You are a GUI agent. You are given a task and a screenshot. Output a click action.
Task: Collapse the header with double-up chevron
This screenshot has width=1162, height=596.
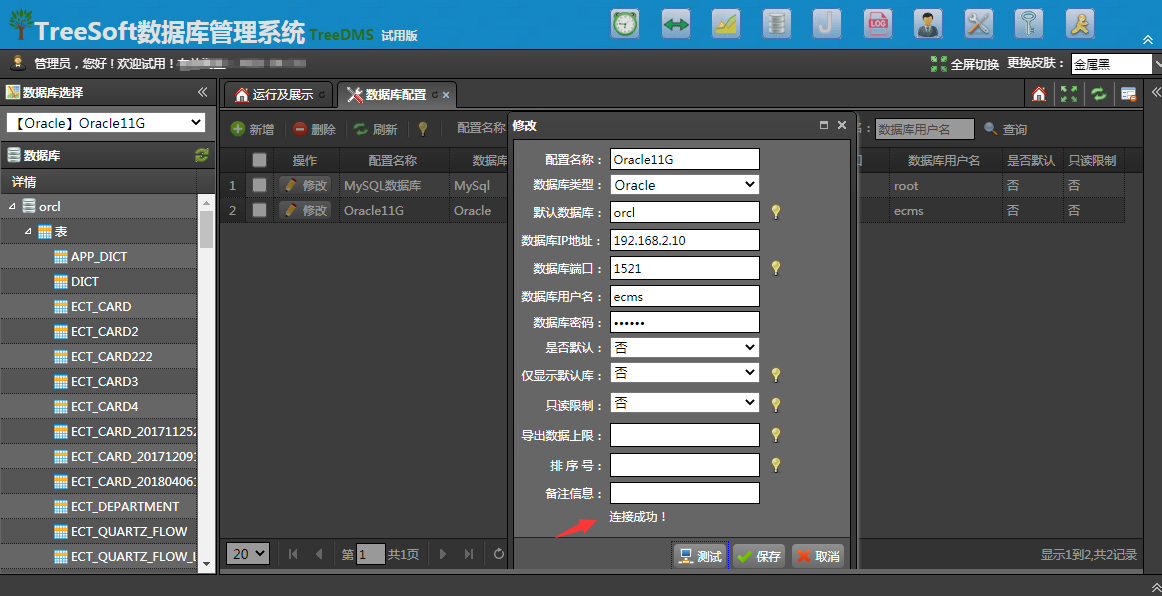(1148, 39)
